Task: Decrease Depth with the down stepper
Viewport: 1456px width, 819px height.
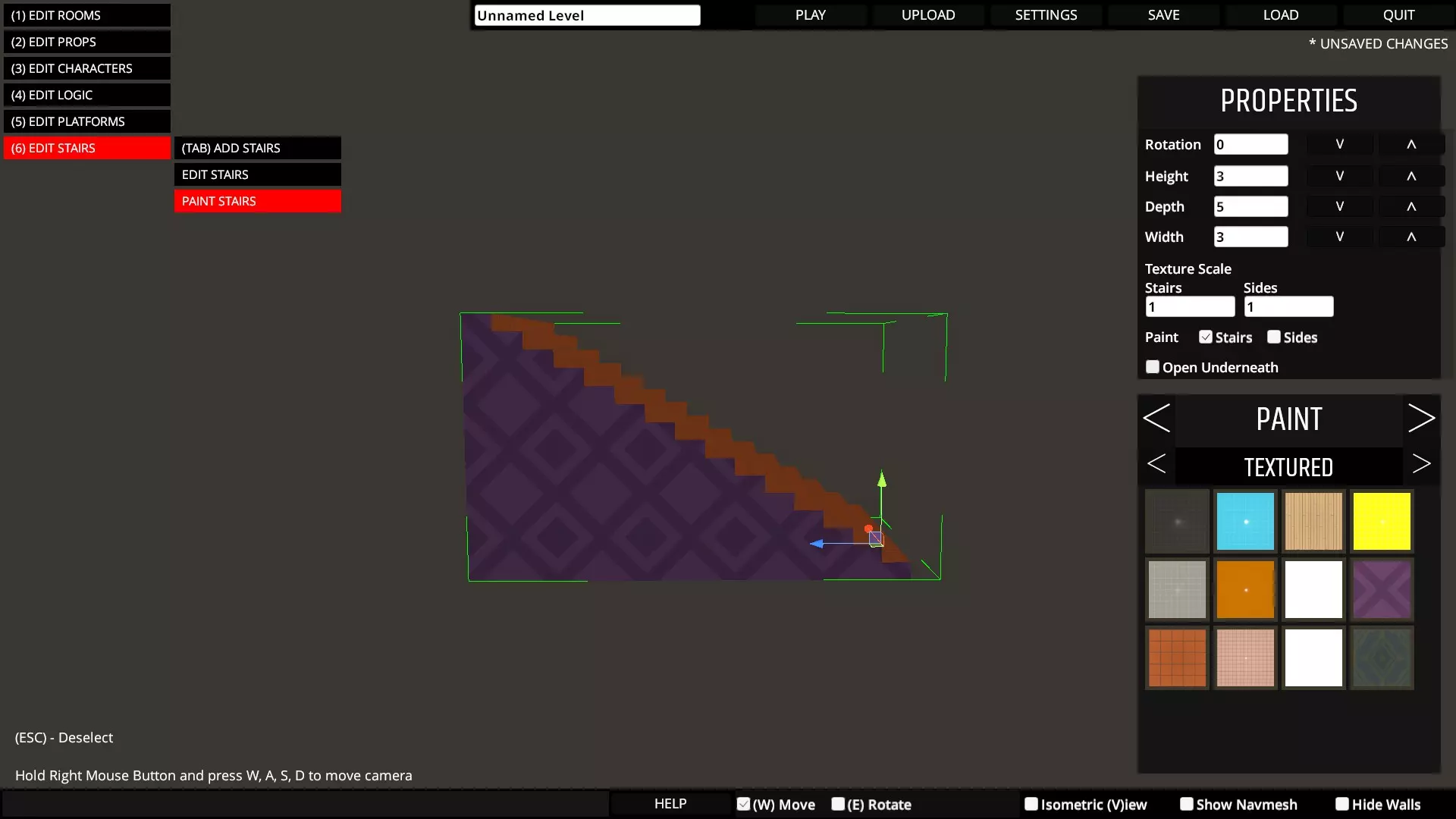Action: point(1339,206)
